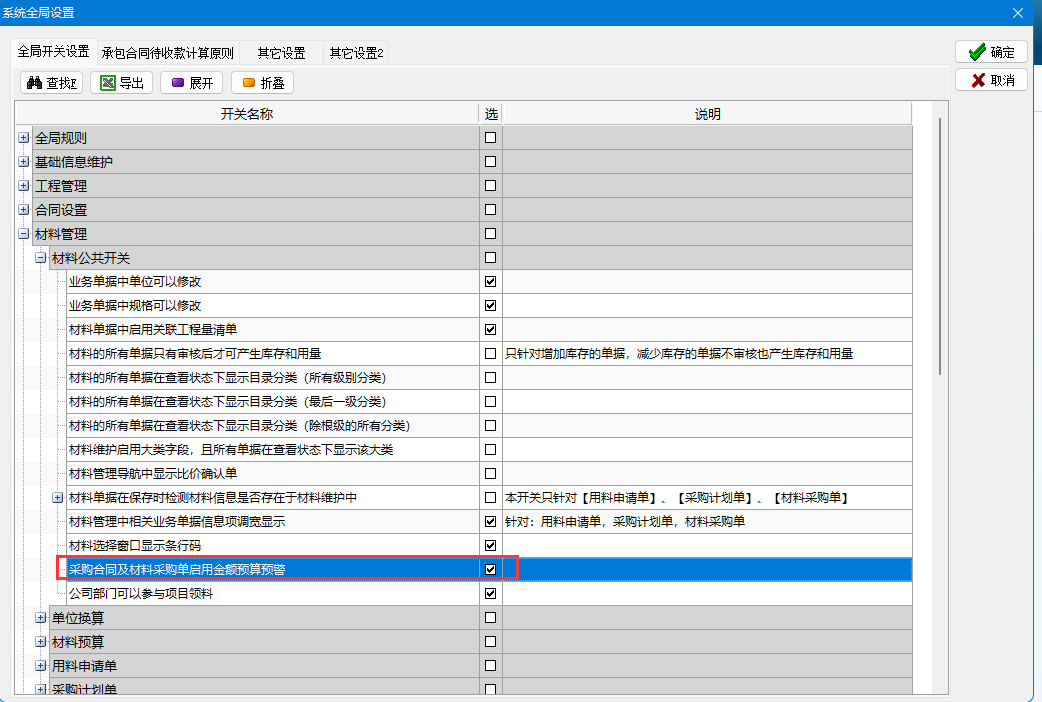Uncheck 公司部门可以参与项目领料 checkbox

(490, 593)
